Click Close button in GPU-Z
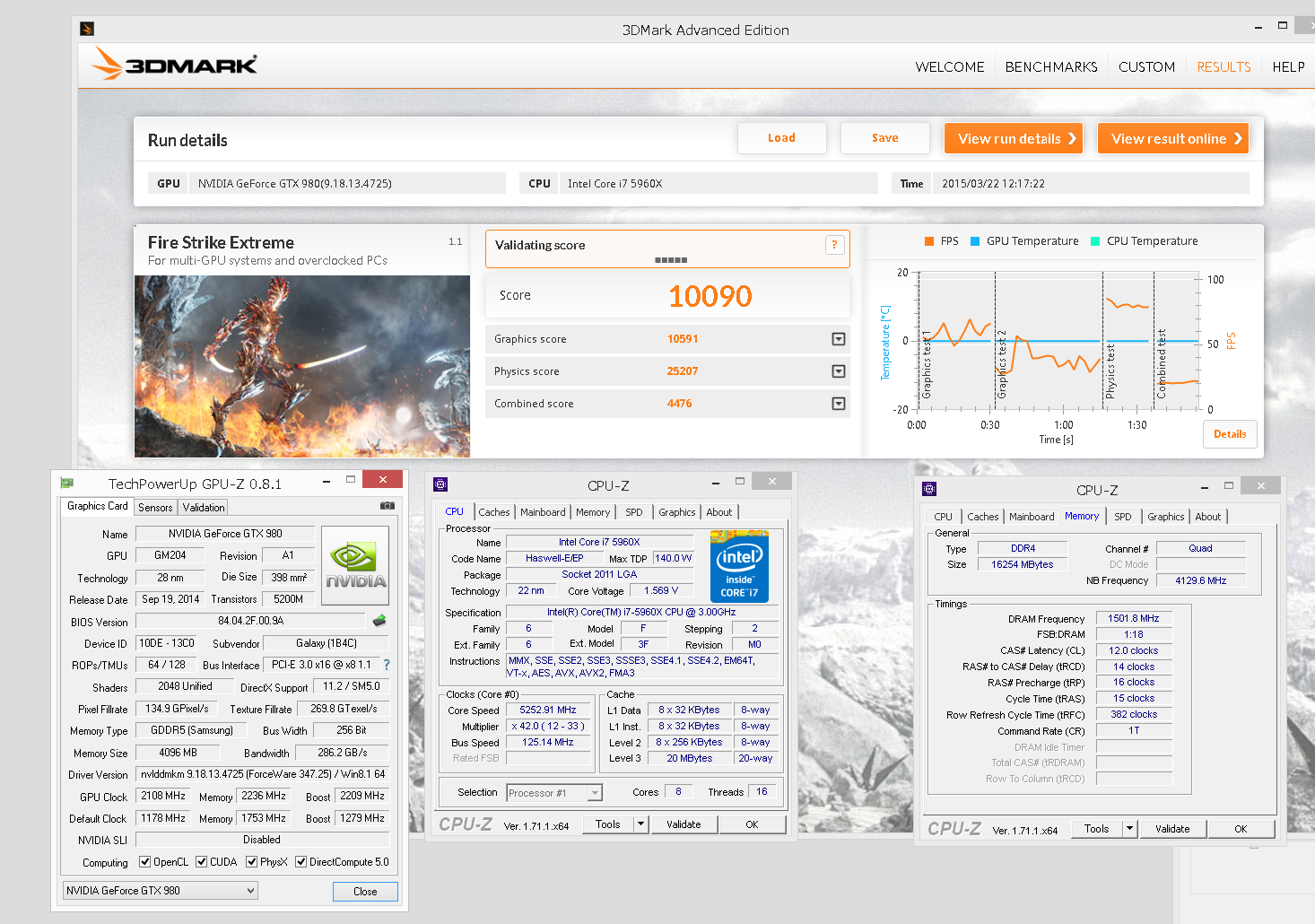This screenshot has width=1315, height=924. pyautogui.click(x=365, y=892)
